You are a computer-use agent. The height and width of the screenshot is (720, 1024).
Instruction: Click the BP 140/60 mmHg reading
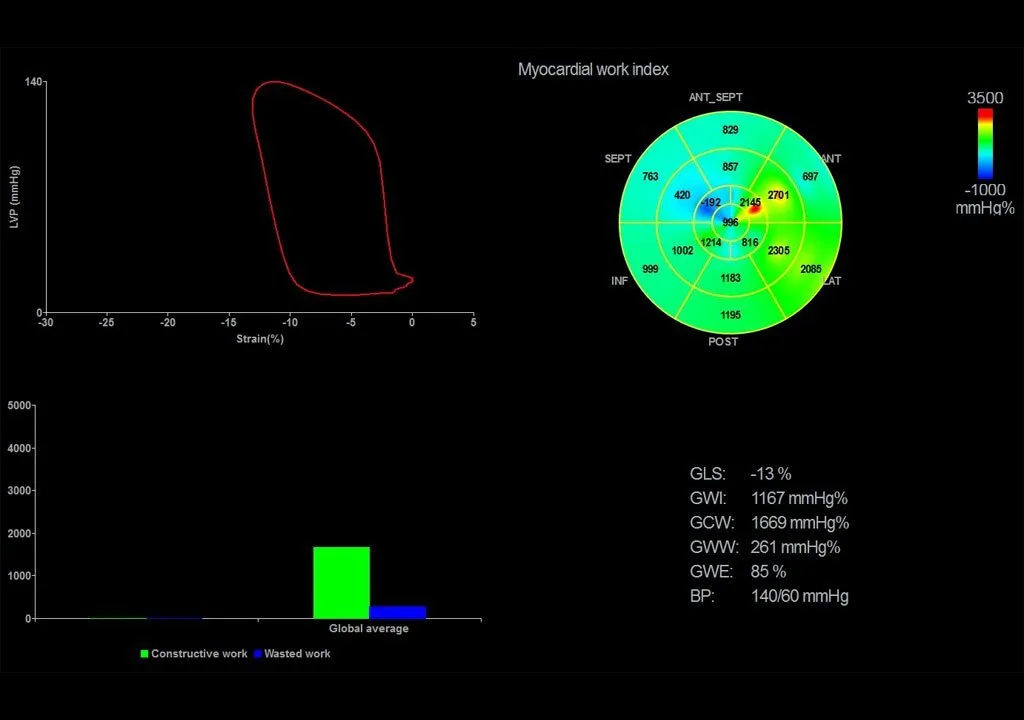[799, 597]
